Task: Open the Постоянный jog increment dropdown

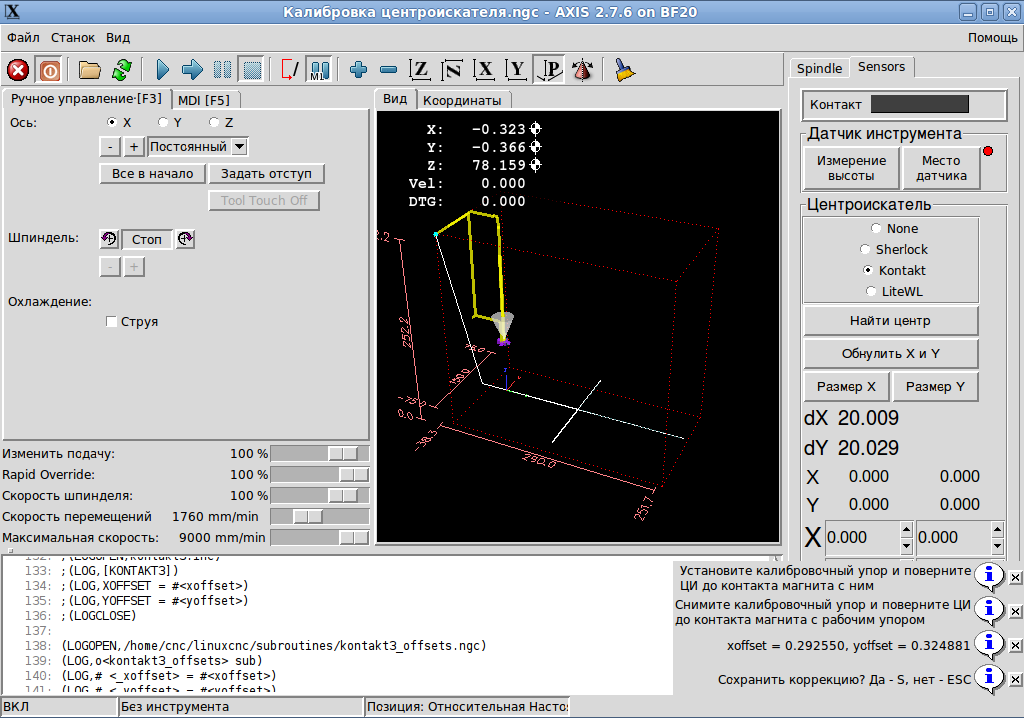Action: pyautogui.click(x=239, y=146)
